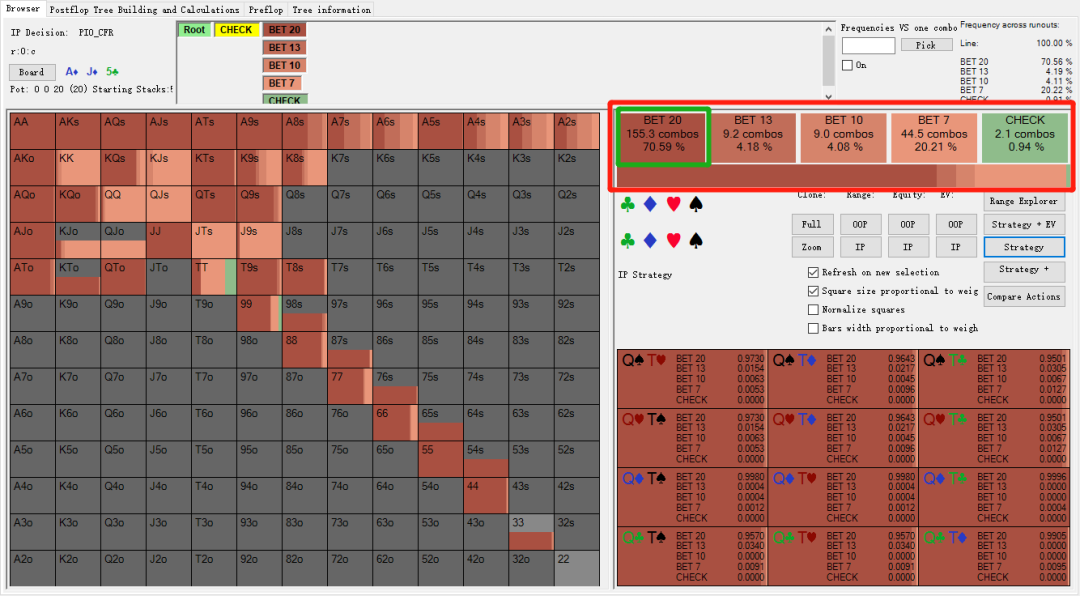1080x596 pixels.
Task: Click the Q♣T♦ combo detail box
Action: (x=994, y=556)
